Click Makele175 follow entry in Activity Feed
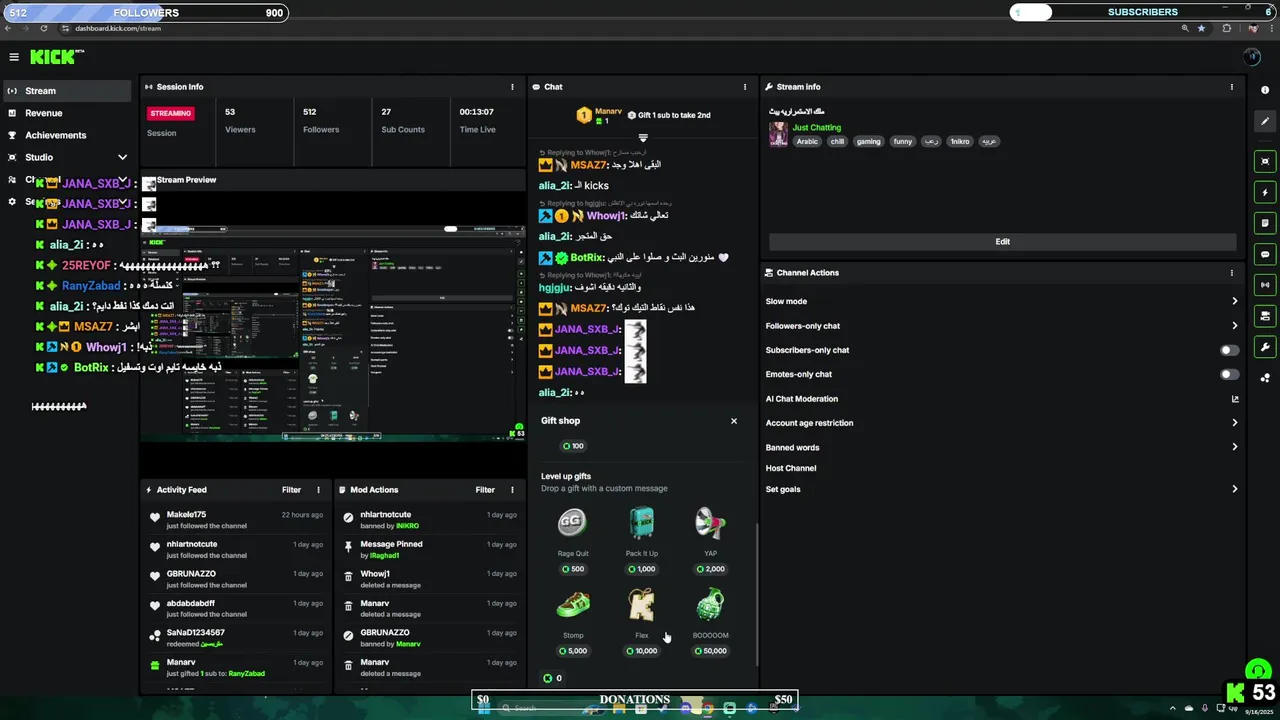 pos(235,520)
